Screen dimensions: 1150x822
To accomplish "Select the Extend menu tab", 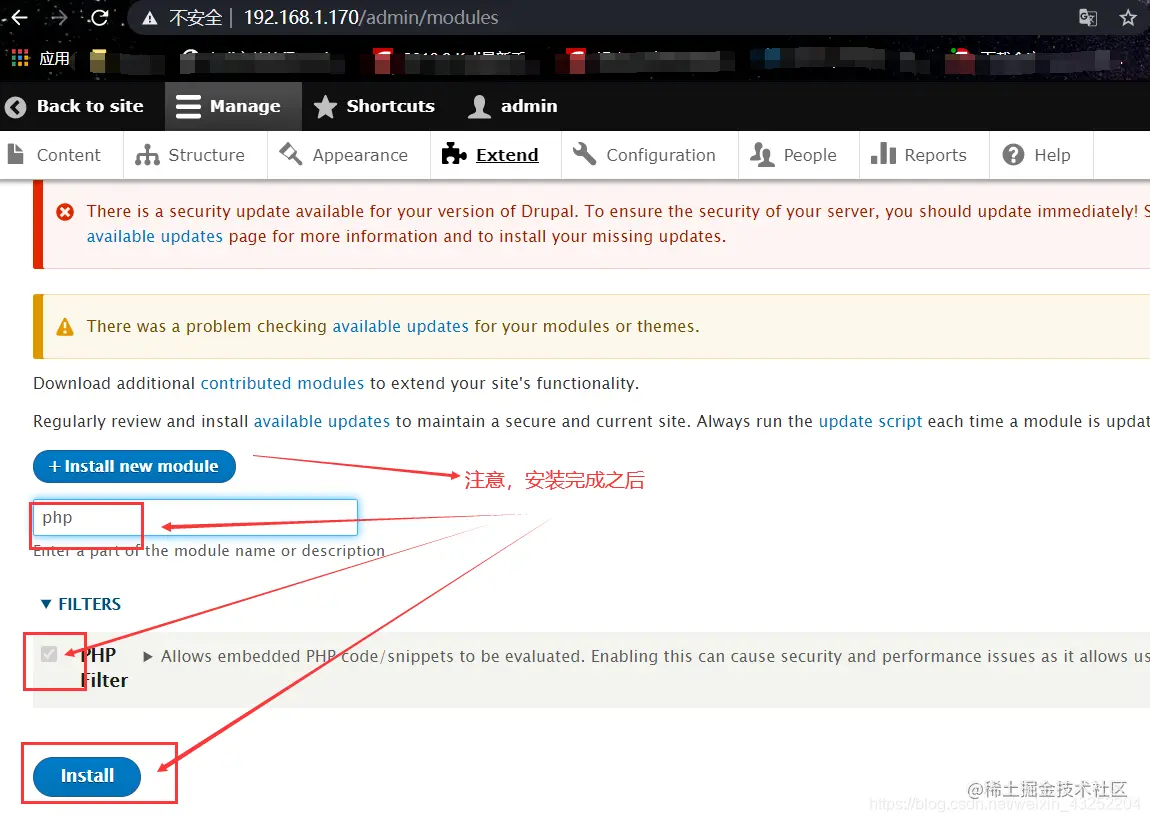I will tap(496, 155).
